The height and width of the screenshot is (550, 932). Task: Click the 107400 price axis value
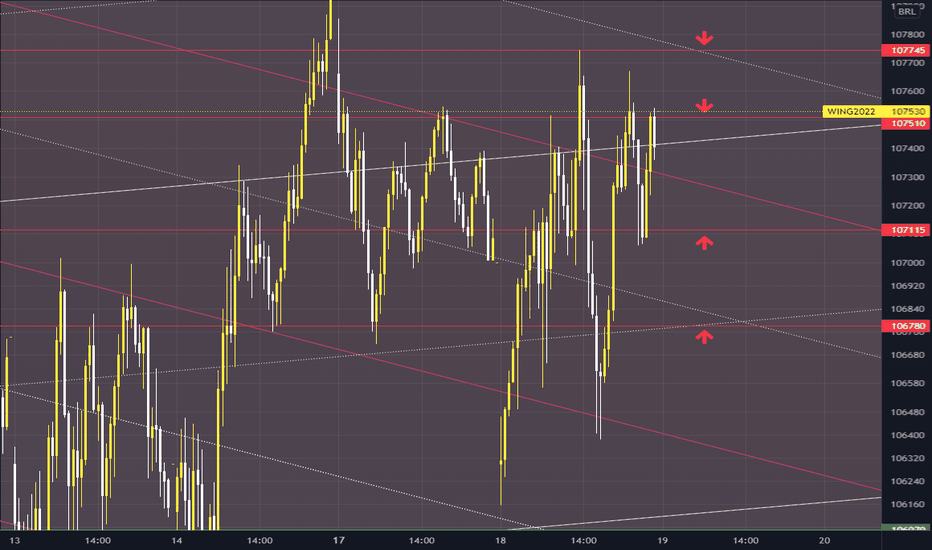pyautogui.click(x=907, y=148)
